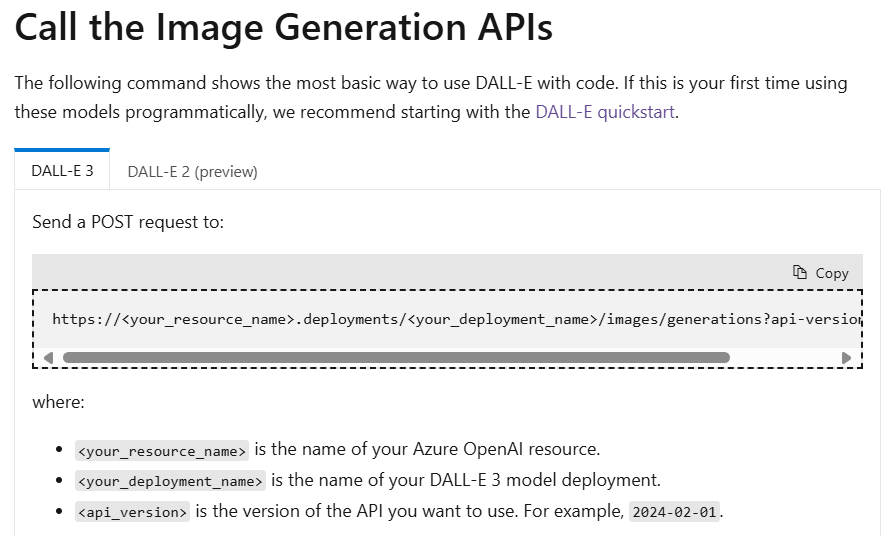Click the horizontal scrollbar thumb in code block

396,358
